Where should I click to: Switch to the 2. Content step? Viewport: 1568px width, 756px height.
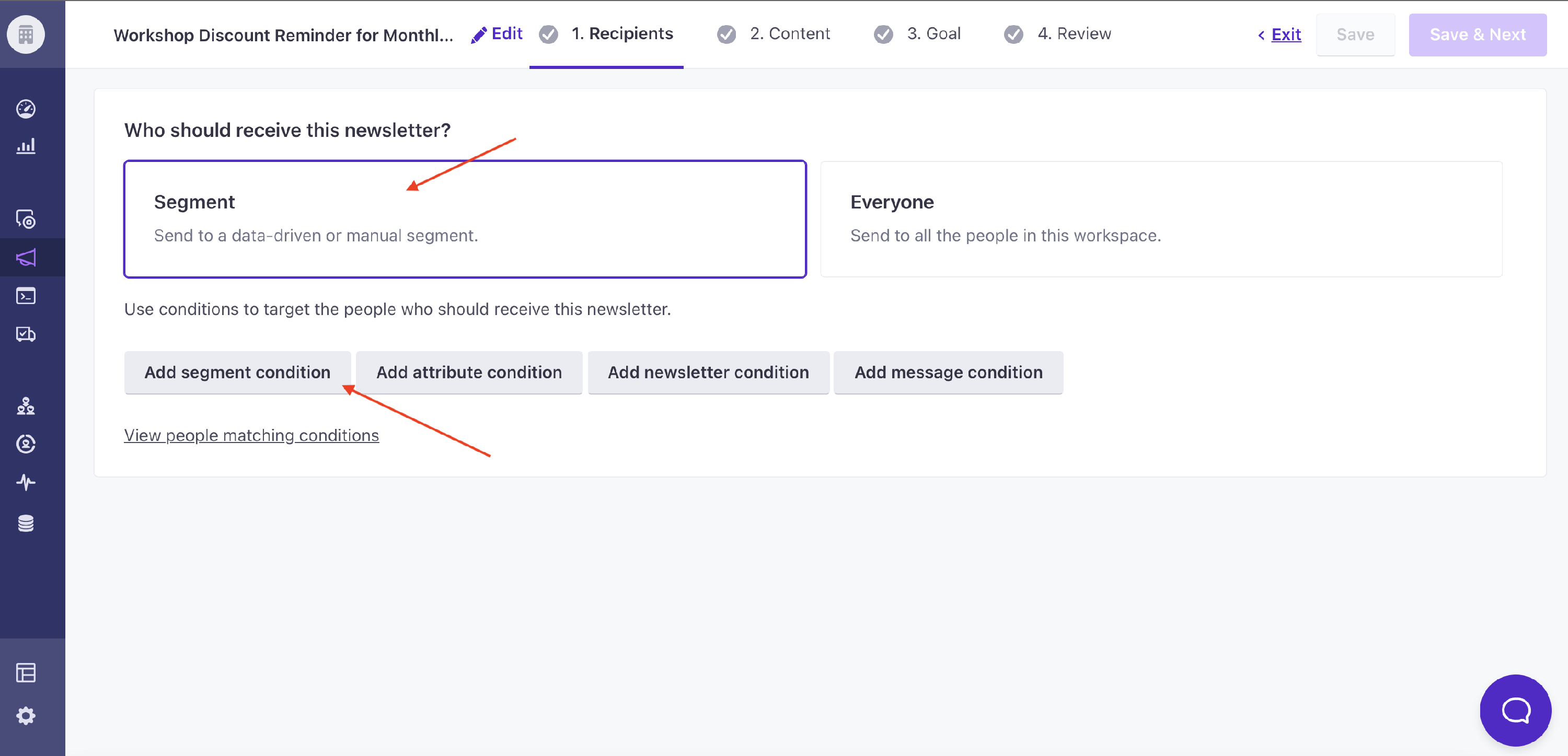coord(773,34)
